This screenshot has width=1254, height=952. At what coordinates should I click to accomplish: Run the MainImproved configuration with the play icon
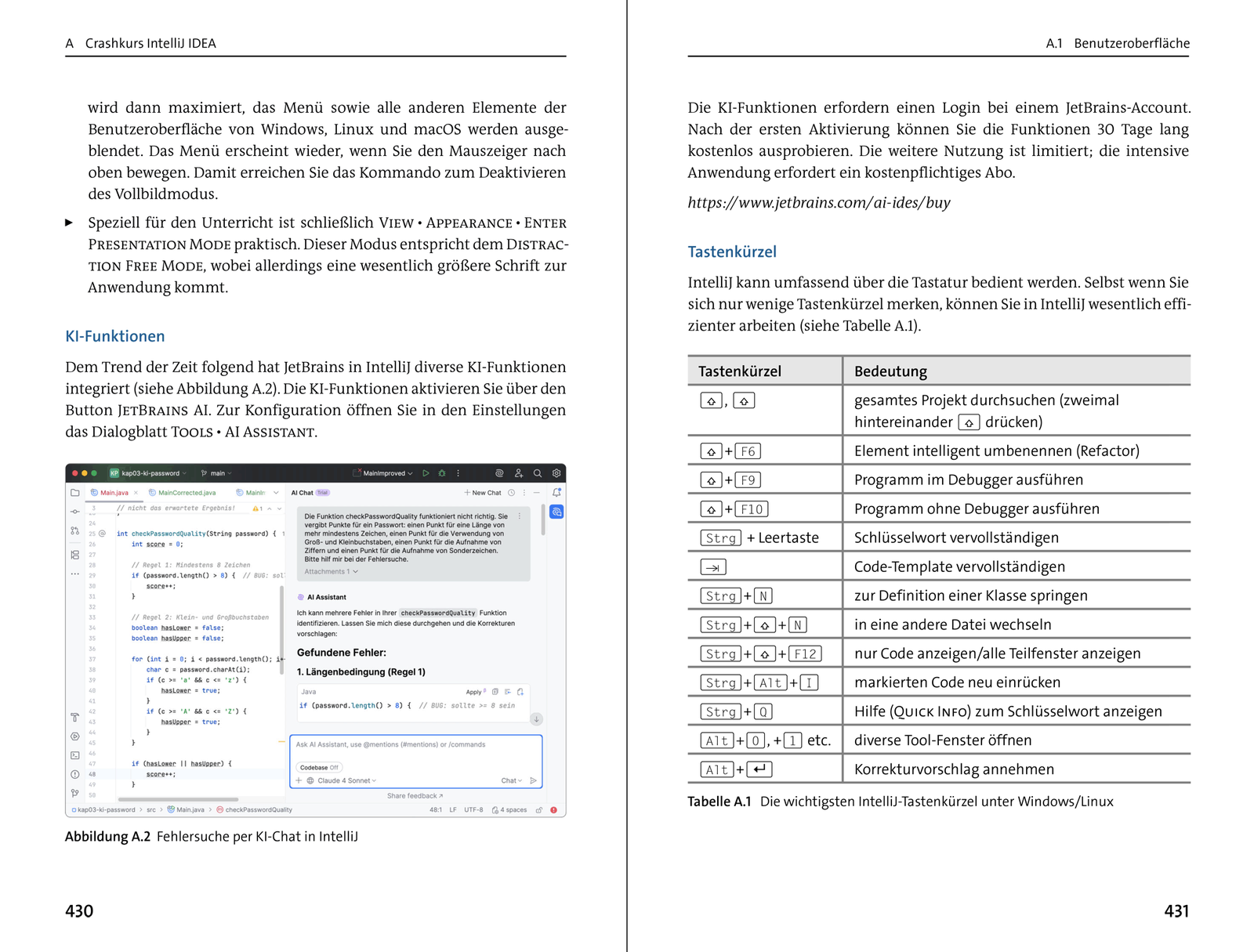point(426,473)
